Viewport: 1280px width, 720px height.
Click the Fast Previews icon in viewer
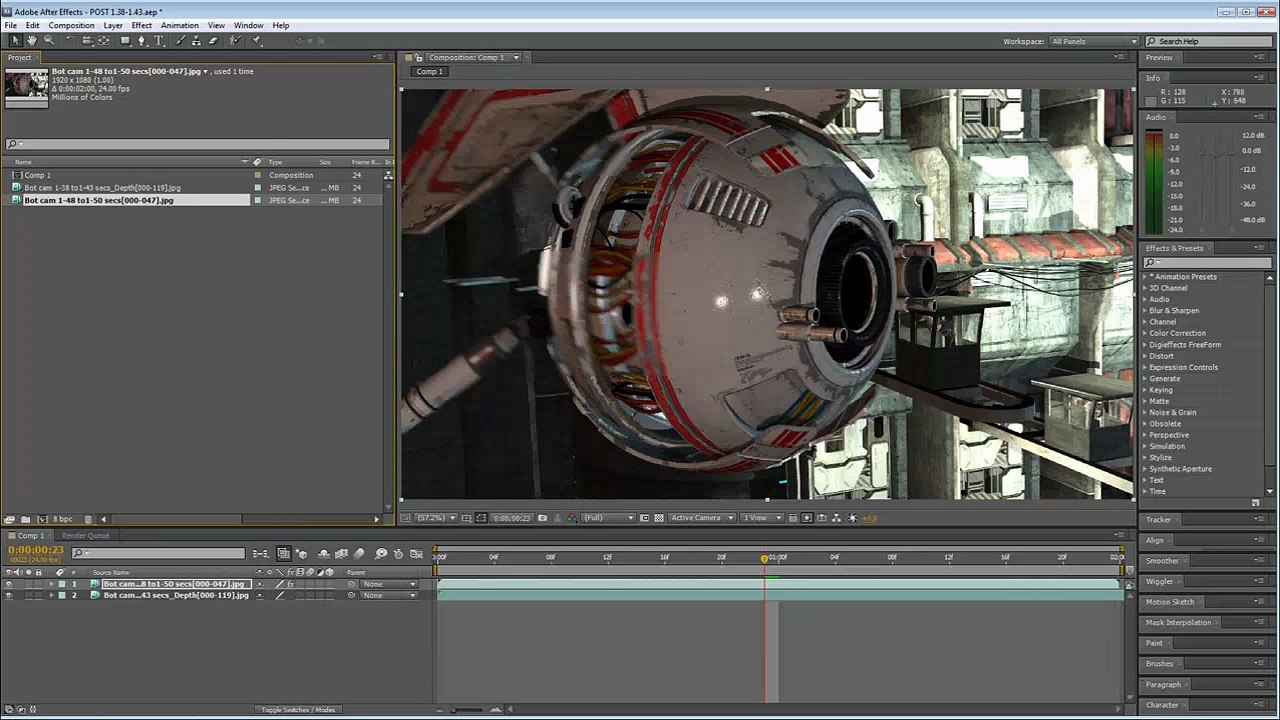coord(807,518)
